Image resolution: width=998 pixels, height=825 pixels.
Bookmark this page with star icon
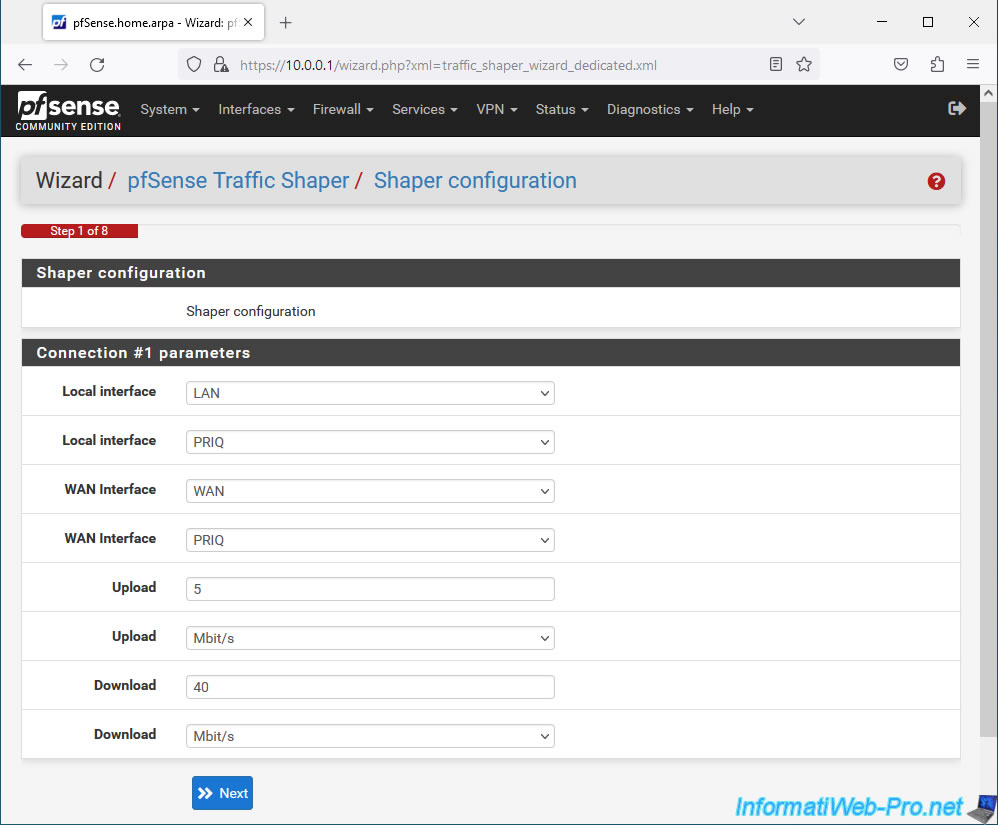(x=804, y=64)
